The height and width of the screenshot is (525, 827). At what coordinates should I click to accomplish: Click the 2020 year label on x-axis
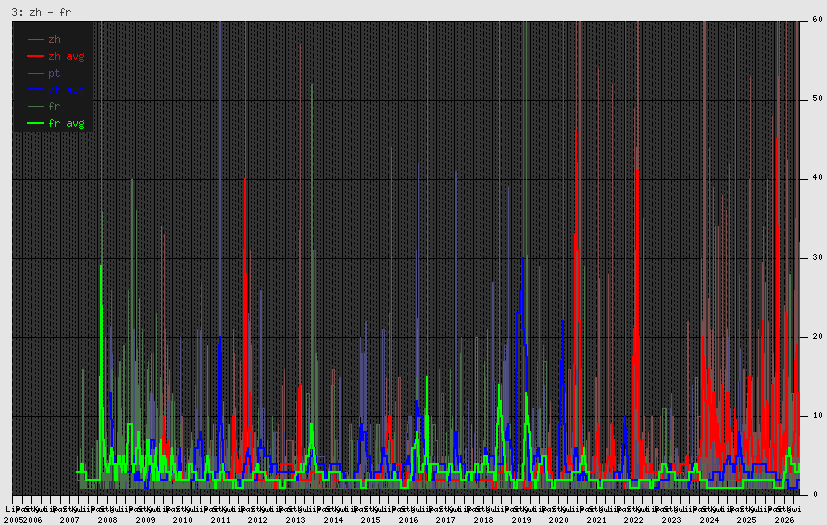pos(559,520)
